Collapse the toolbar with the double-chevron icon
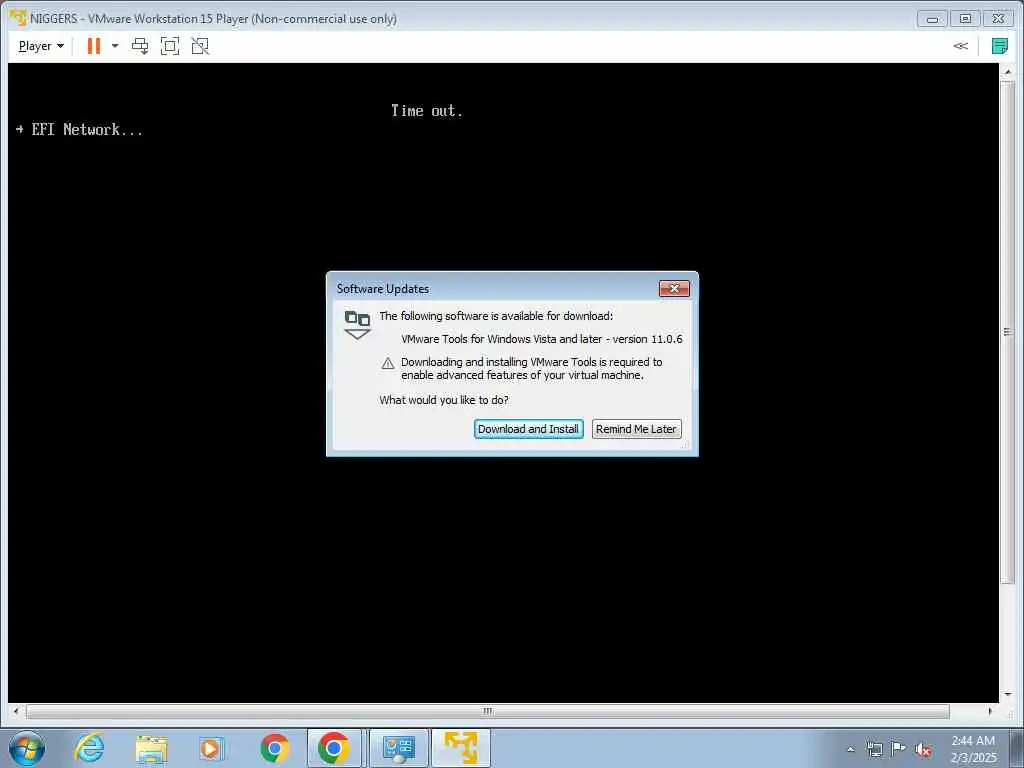This screenshot has height=768, width=1024. click(960, 46)
